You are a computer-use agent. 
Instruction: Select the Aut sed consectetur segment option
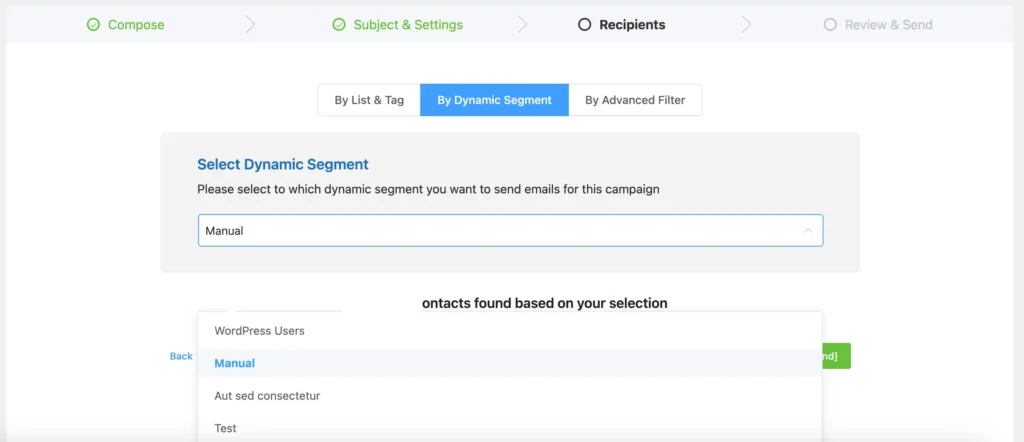[x=267, y=396]
